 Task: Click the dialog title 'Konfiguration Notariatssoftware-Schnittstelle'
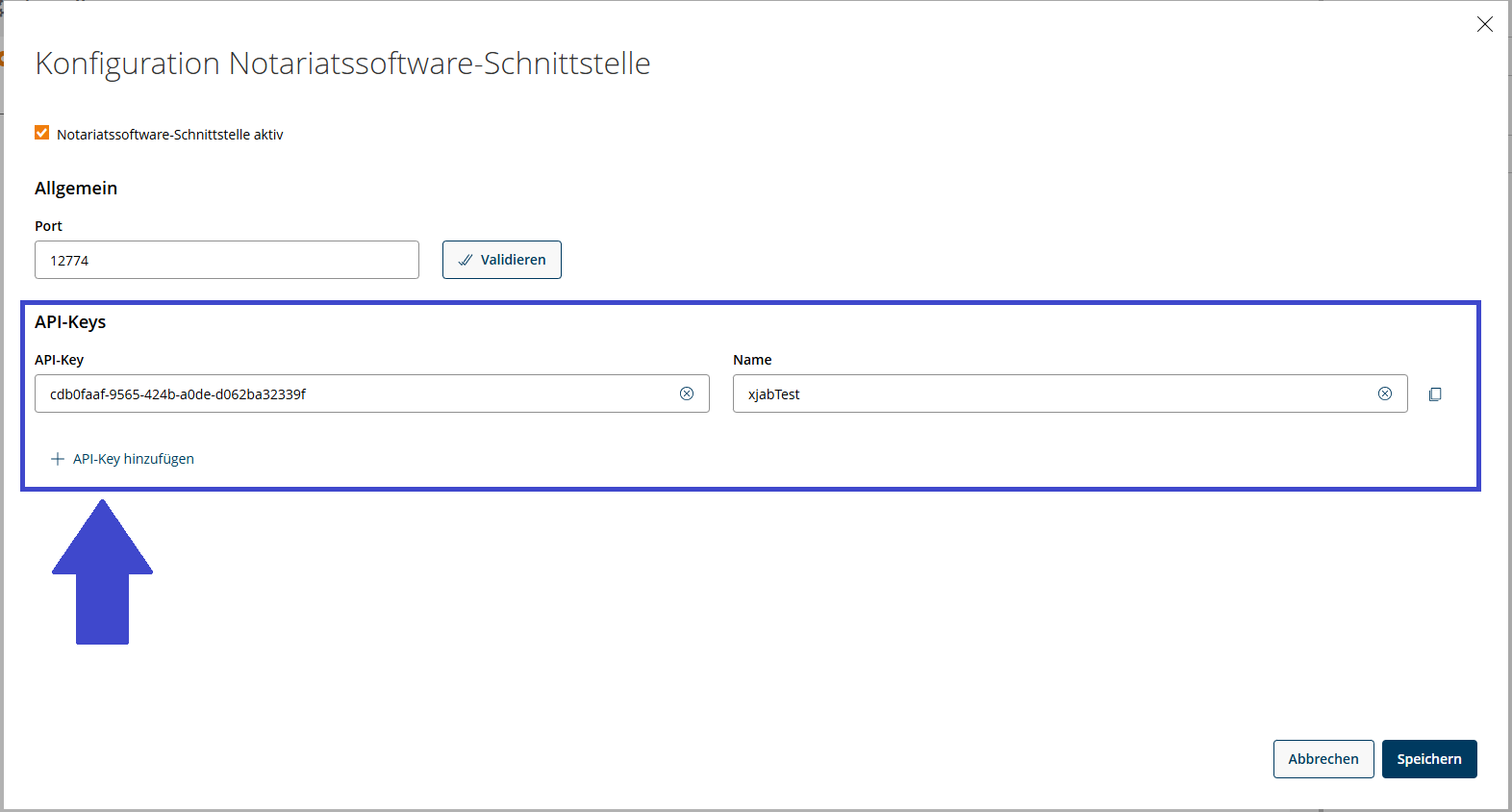point(342,63)
